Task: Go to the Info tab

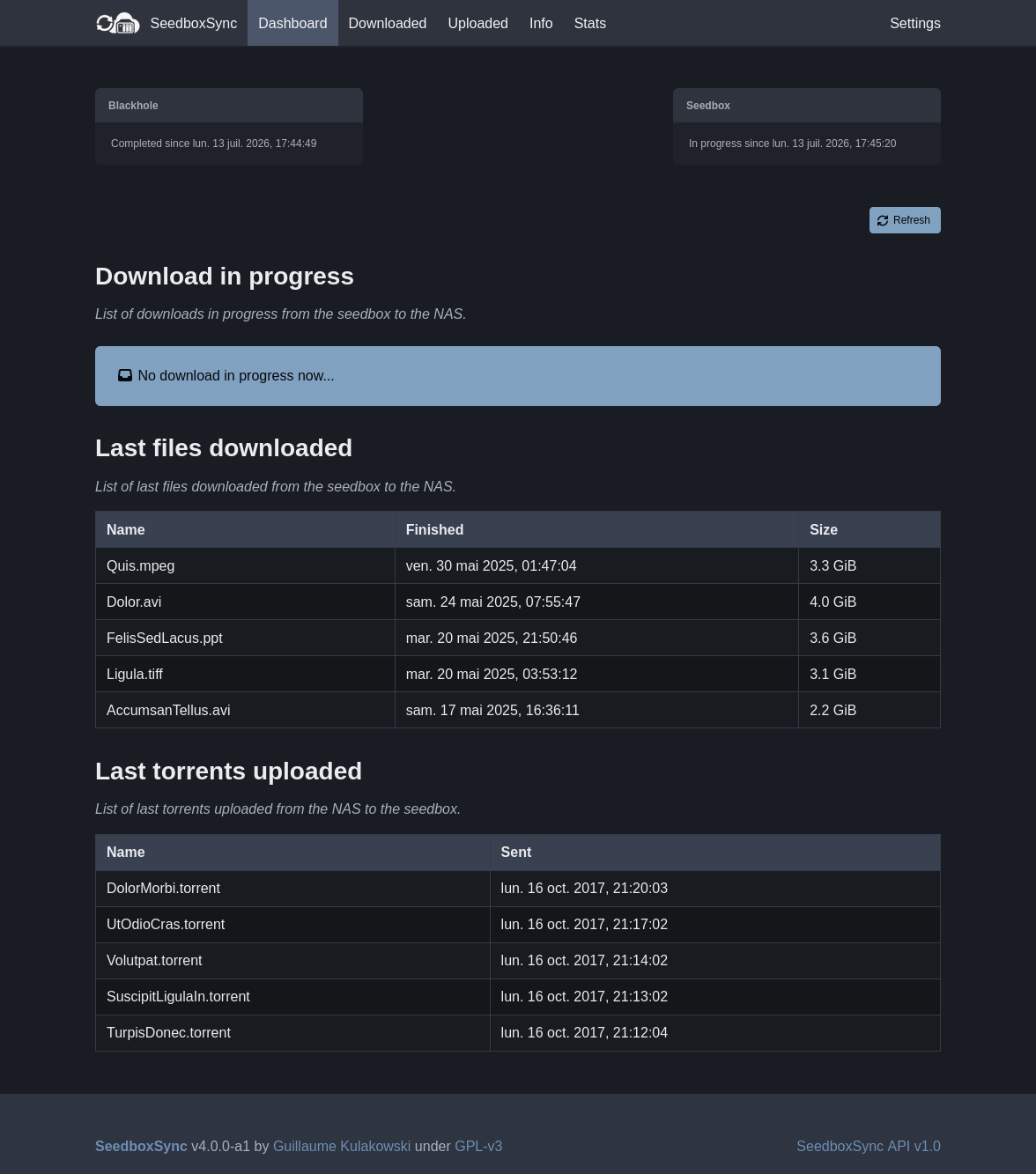Action: pos(541,23)
